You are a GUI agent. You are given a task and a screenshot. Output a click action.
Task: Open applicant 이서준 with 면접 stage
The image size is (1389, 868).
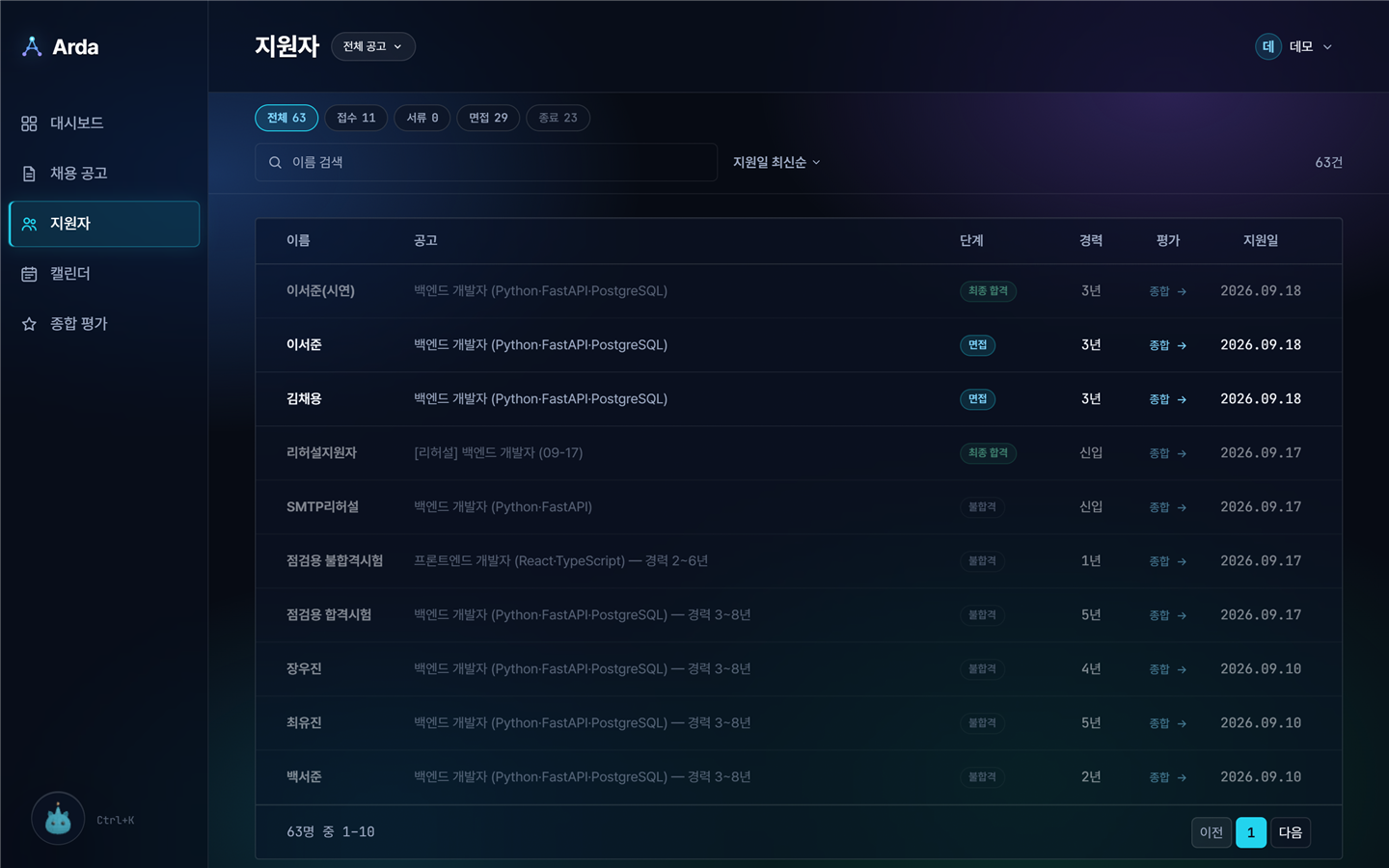799,345
